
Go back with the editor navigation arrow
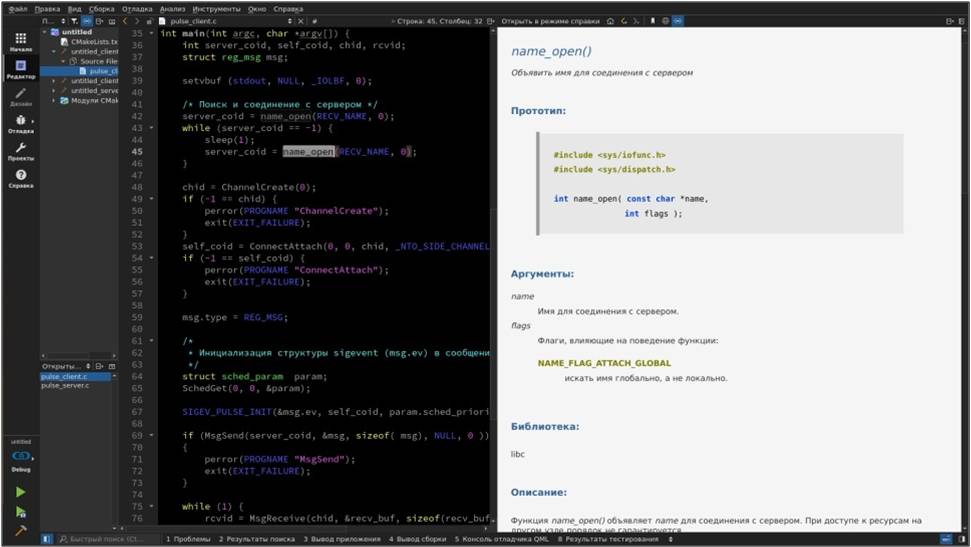coord(125,21)
